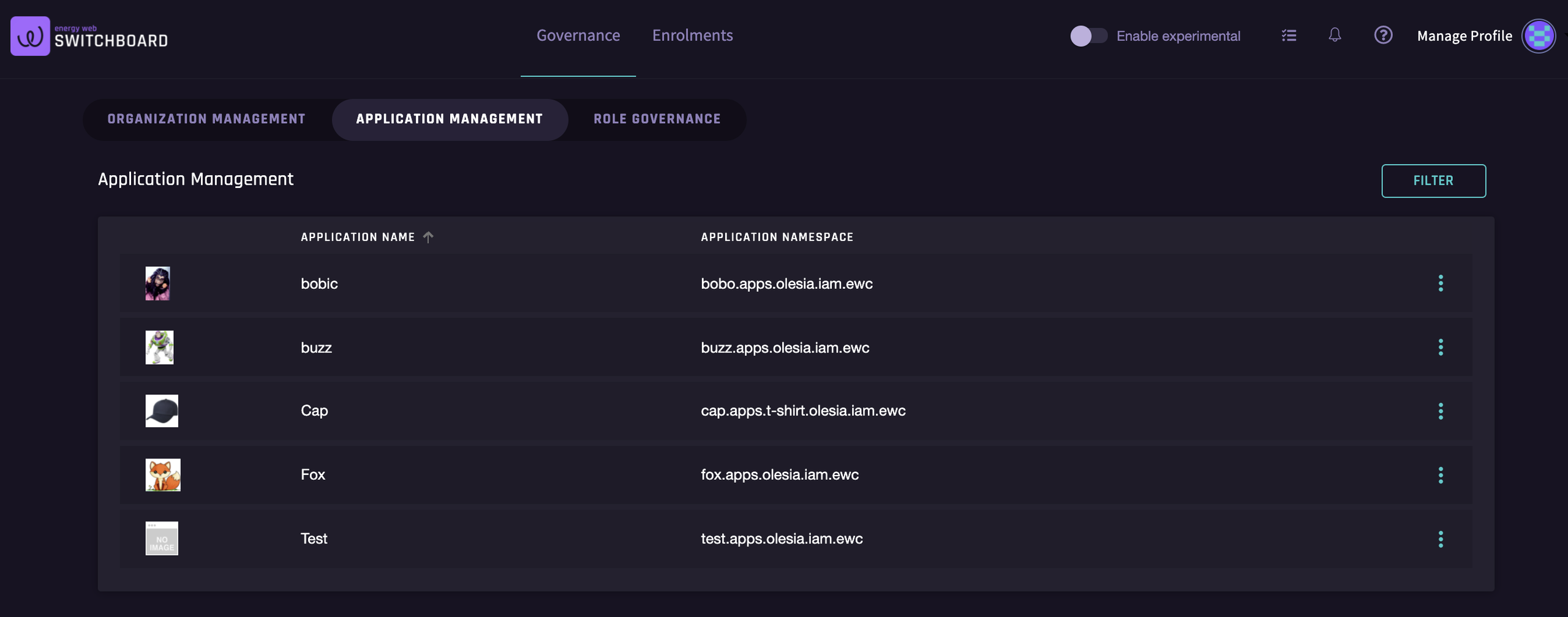The image size is (1568, 617).
Task: Open the three-dot menu for bobic
Action: (1441, 283)
